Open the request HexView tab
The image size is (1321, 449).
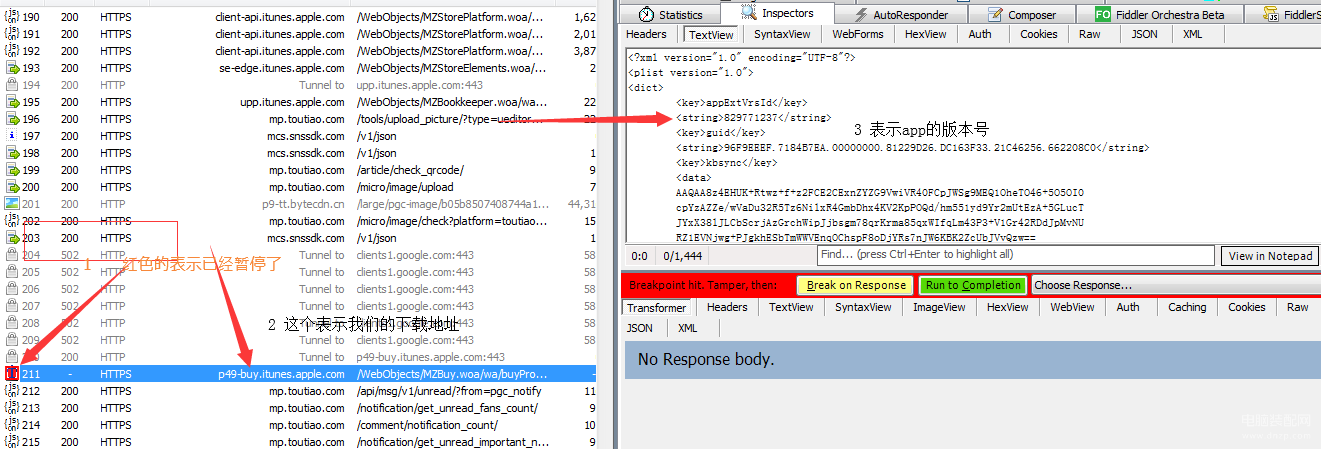point(925,34)
